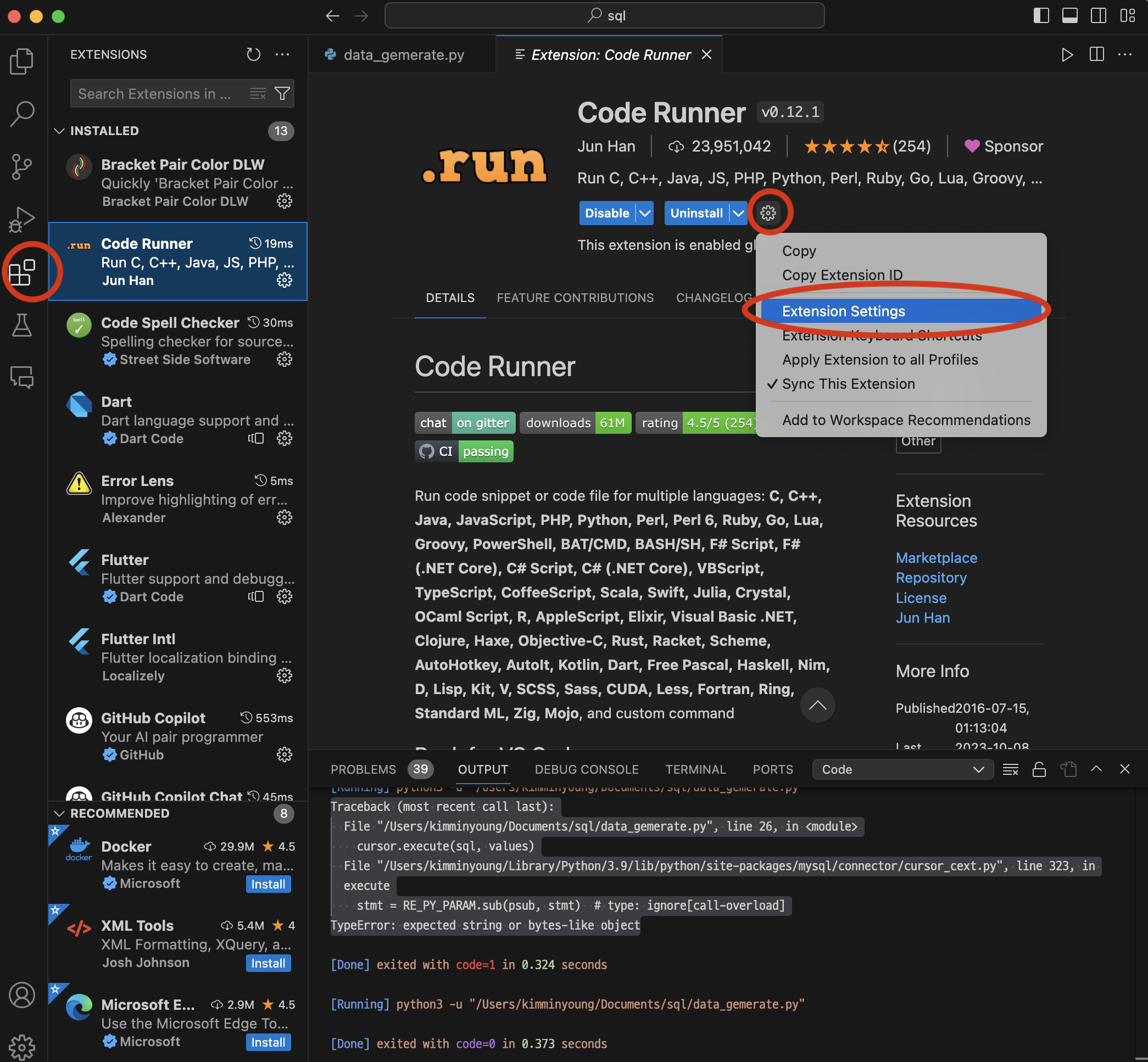
Task: Open Run and Debug view
Action: 22,220
